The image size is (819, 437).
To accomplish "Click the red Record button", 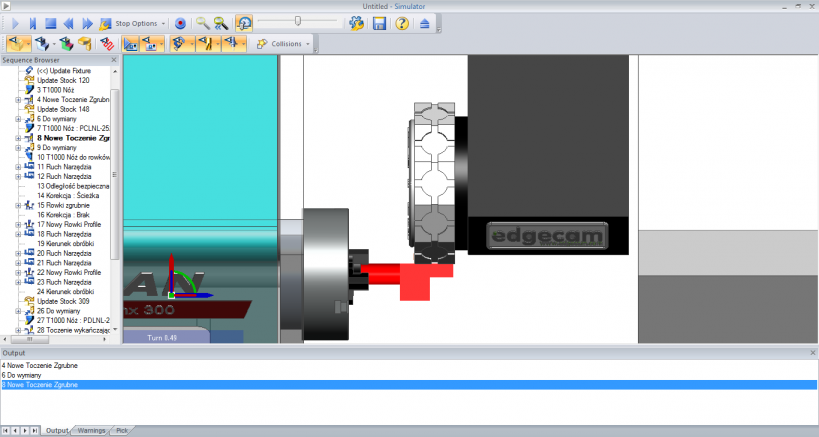I will (x=180, y=23).
